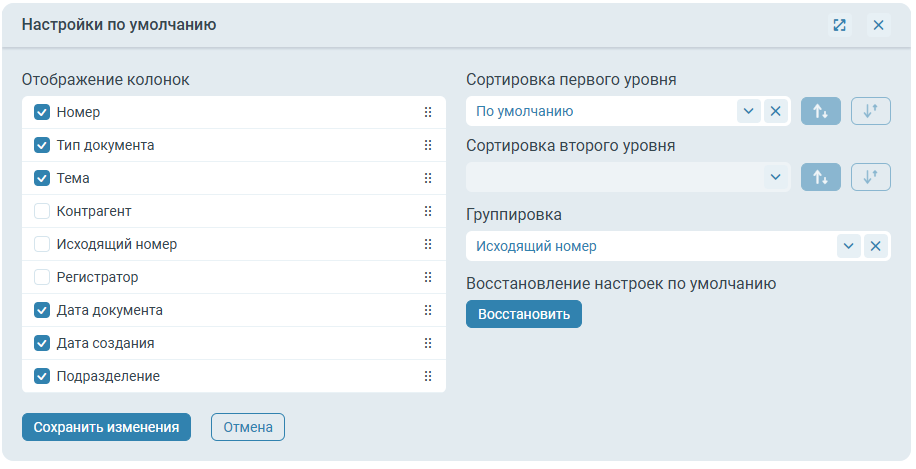916x469 pixels.
Task: Open the 'Группировка' dropdown list
Action: (848, 246)
